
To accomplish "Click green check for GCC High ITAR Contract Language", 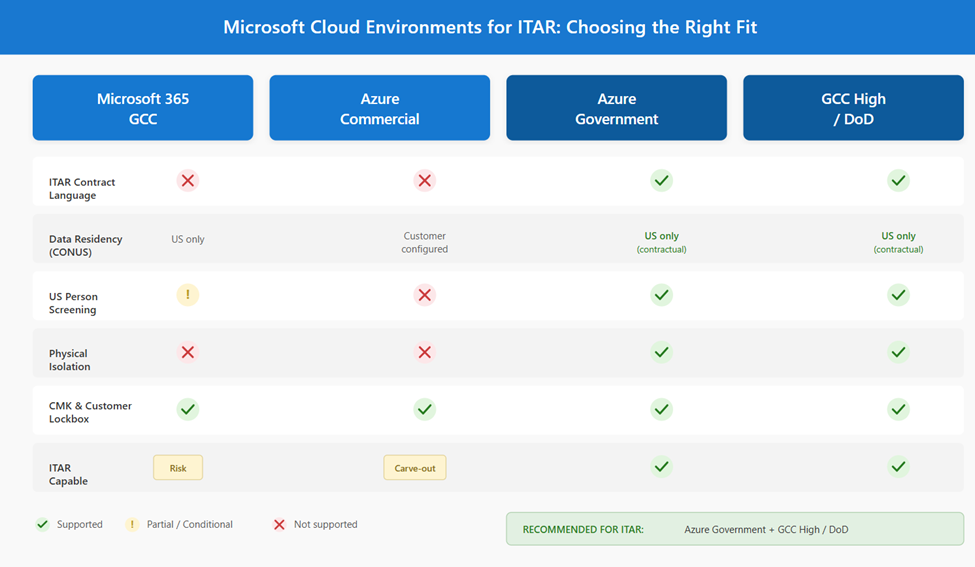I will [899, 181].
